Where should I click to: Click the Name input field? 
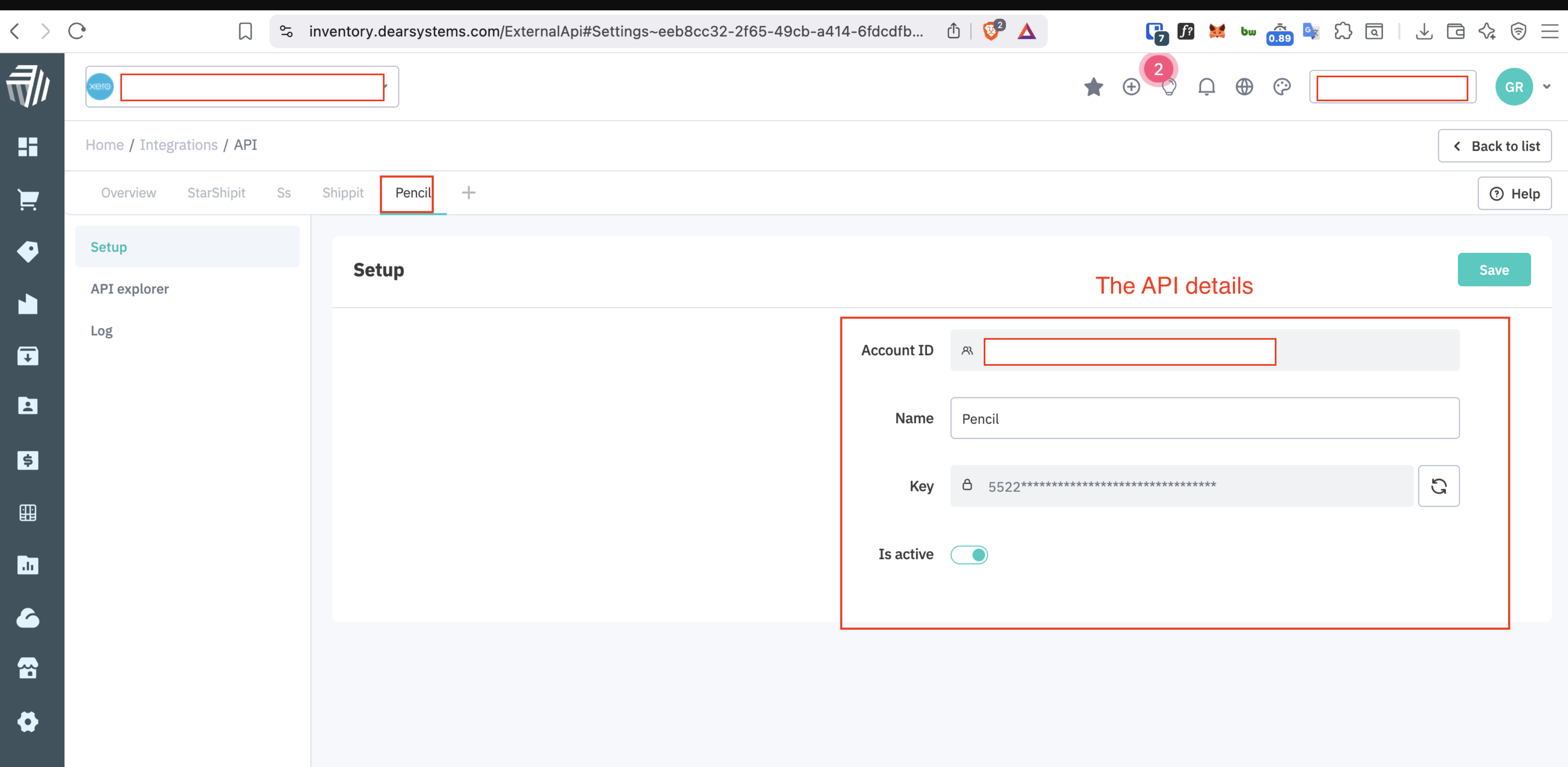[1205, 419]
